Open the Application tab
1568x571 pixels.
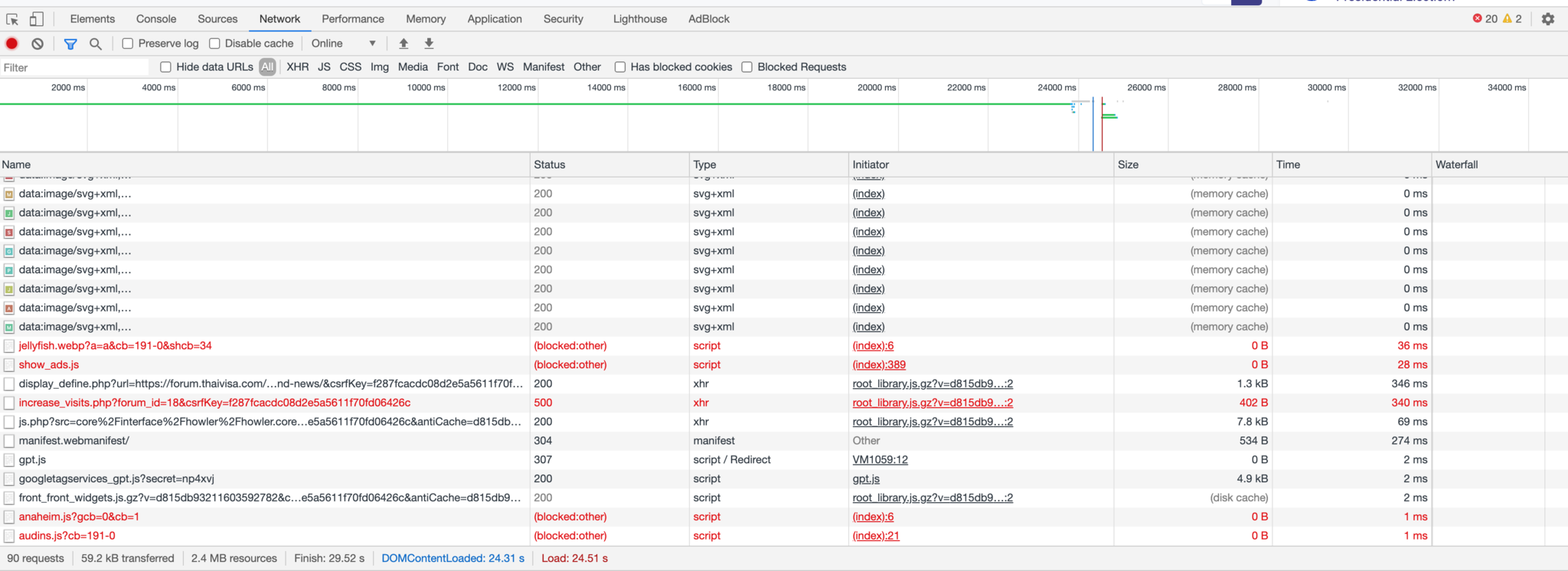495,19
